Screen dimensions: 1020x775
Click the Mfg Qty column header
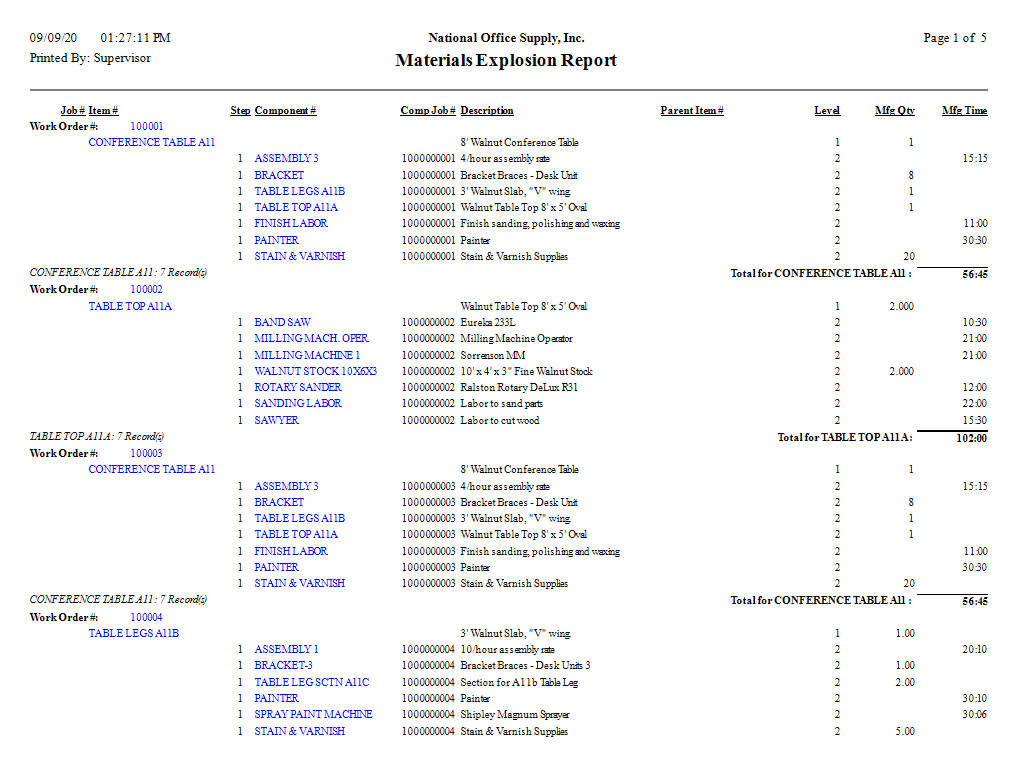pyautogui.click(x=894, y=111)
